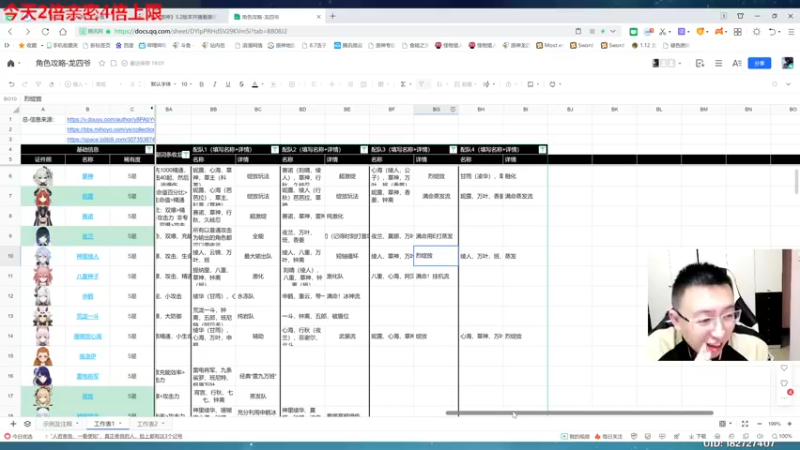Open a new browser tab
This screenshot has width=800, height=450.
(333, 16)
